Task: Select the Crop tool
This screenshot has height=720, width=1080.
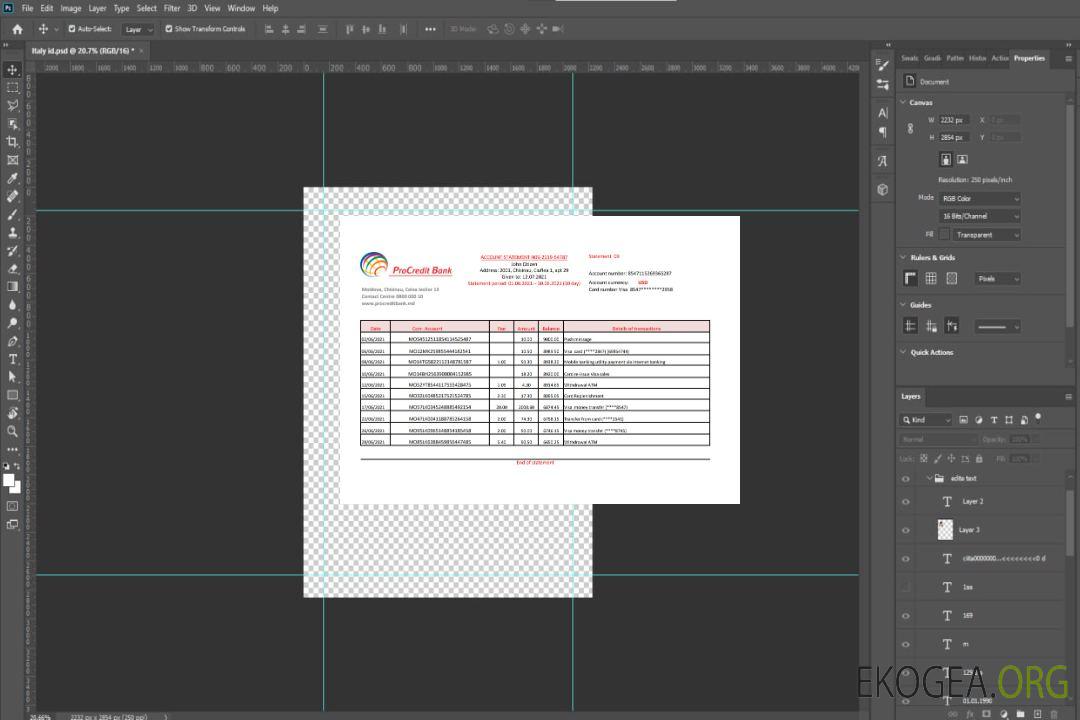Action: [x=12, y=142]
